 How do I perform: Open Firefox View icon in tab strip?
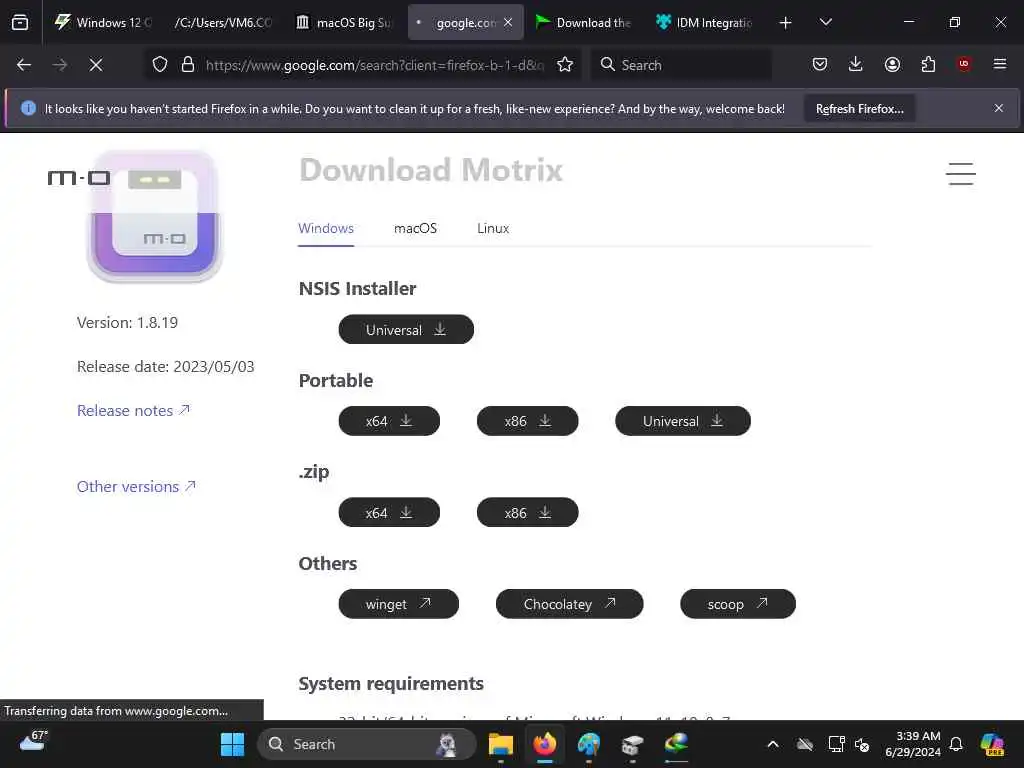point(20,22)
